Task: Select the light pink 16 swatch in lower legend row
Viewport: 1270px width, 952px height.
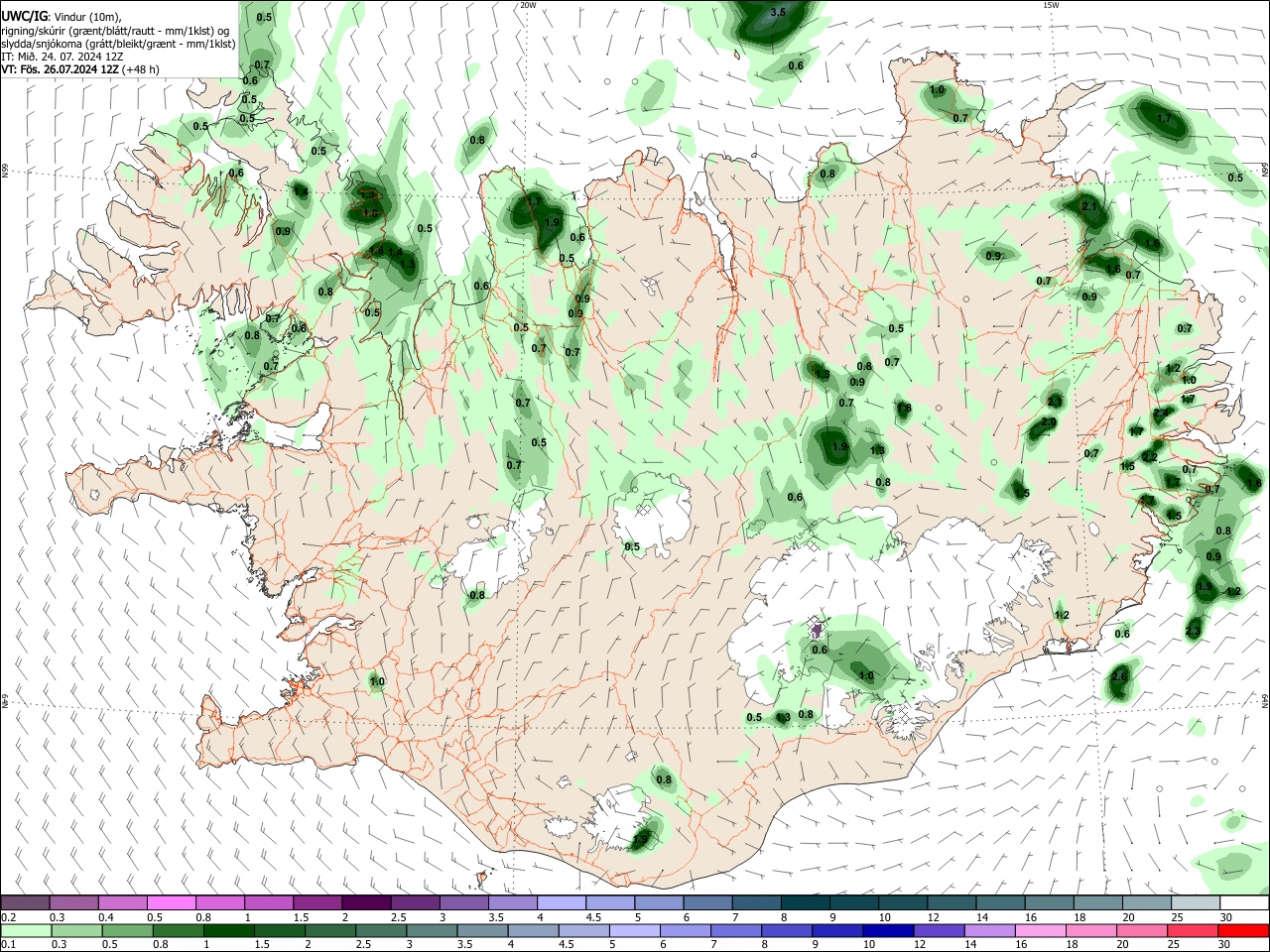Action: click(1039, 930)
